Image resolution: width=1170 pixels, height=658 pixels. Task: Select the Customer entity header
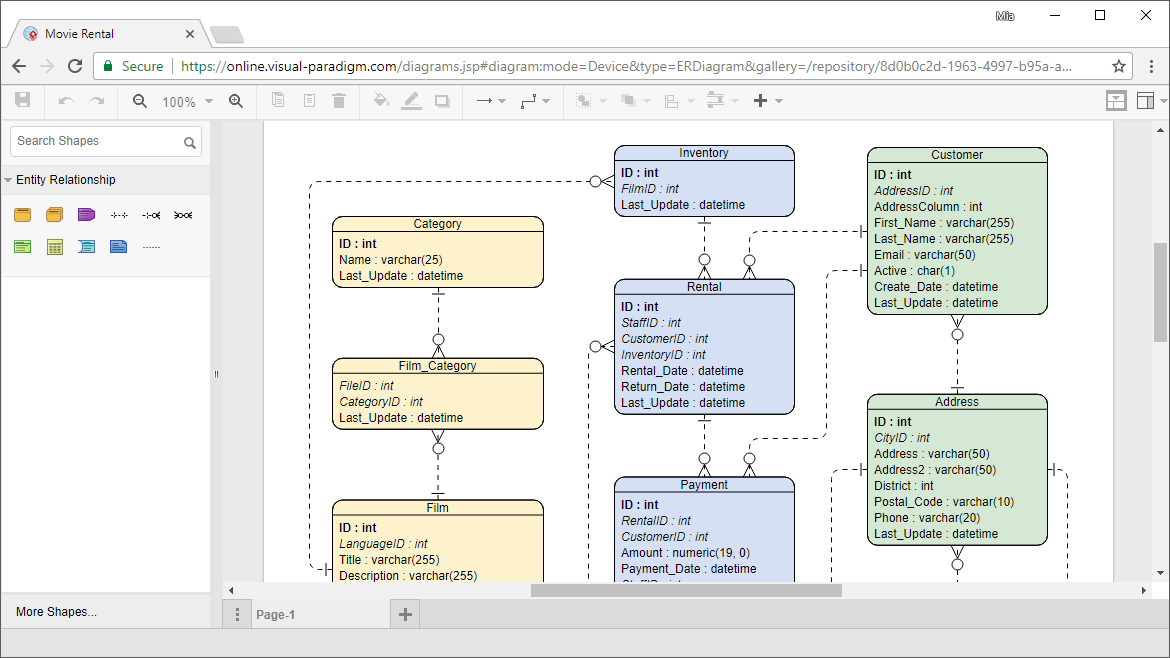pos(957,155)
